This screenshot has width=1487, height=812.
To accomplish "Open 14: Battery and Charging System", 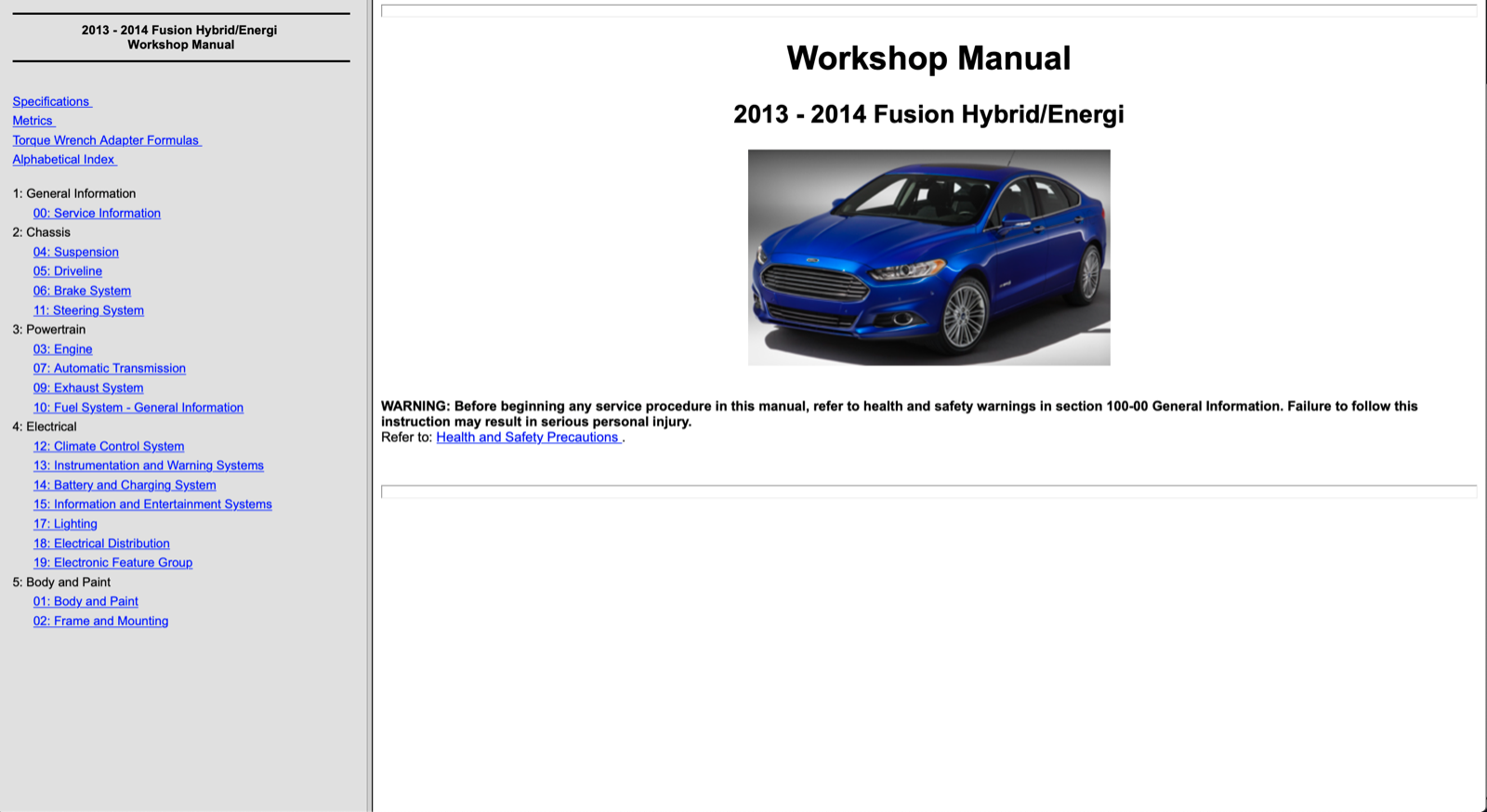I will pyautogui.click(x=125, y=485).
